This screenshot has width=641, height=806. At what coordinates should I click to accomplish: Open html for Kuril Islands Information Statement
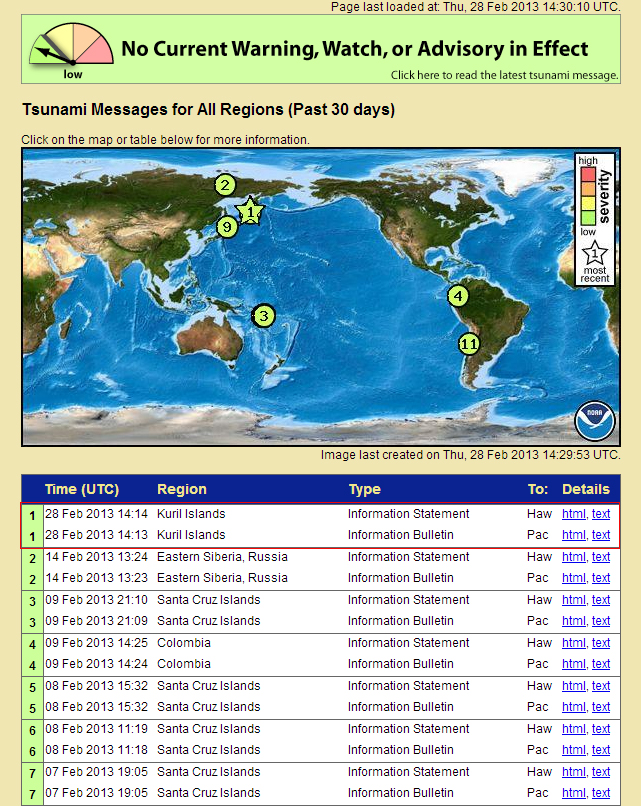coord(573,514)
